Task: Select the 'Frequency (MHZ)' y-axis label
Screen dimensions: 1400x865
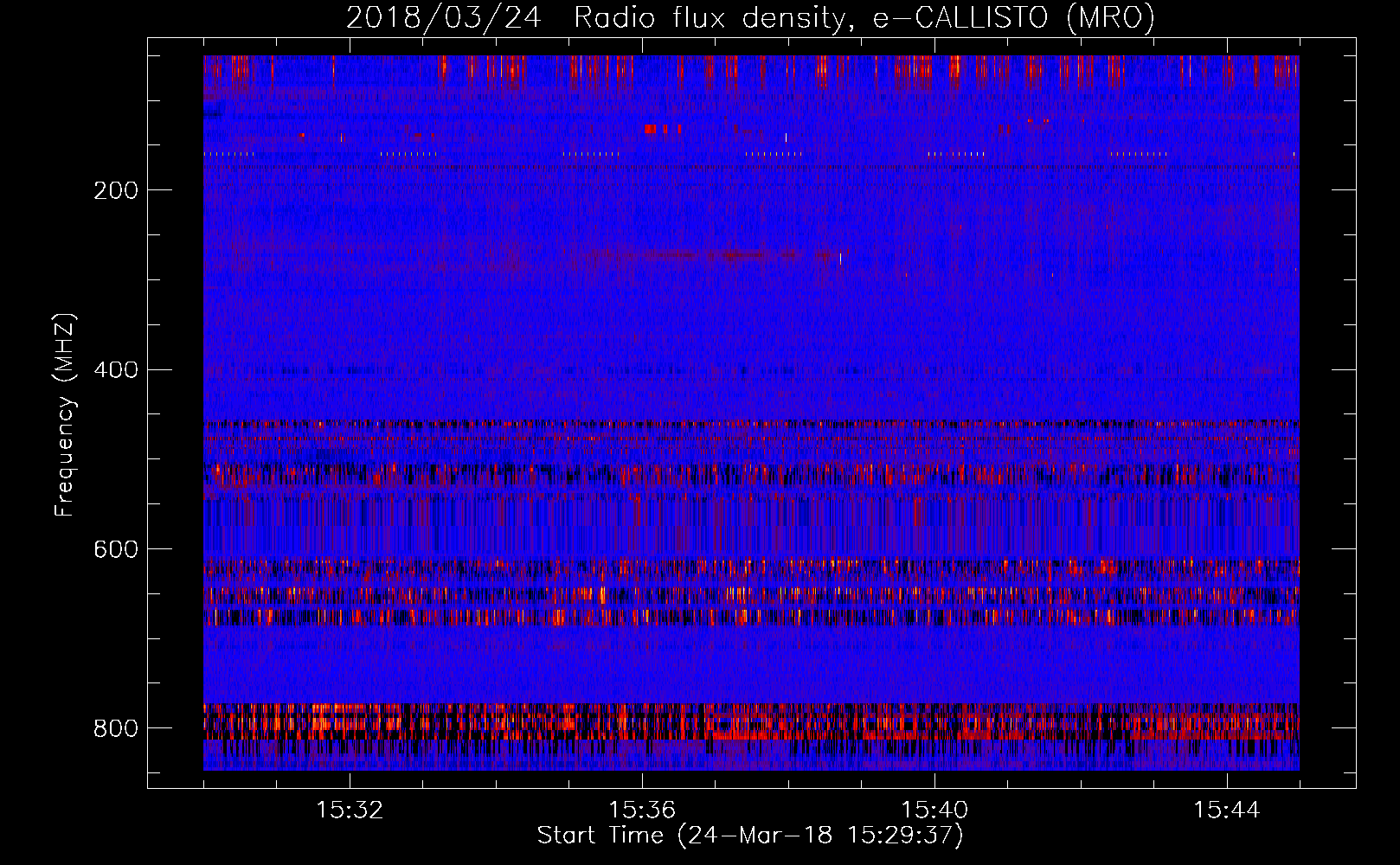Action: pos(65,415)
